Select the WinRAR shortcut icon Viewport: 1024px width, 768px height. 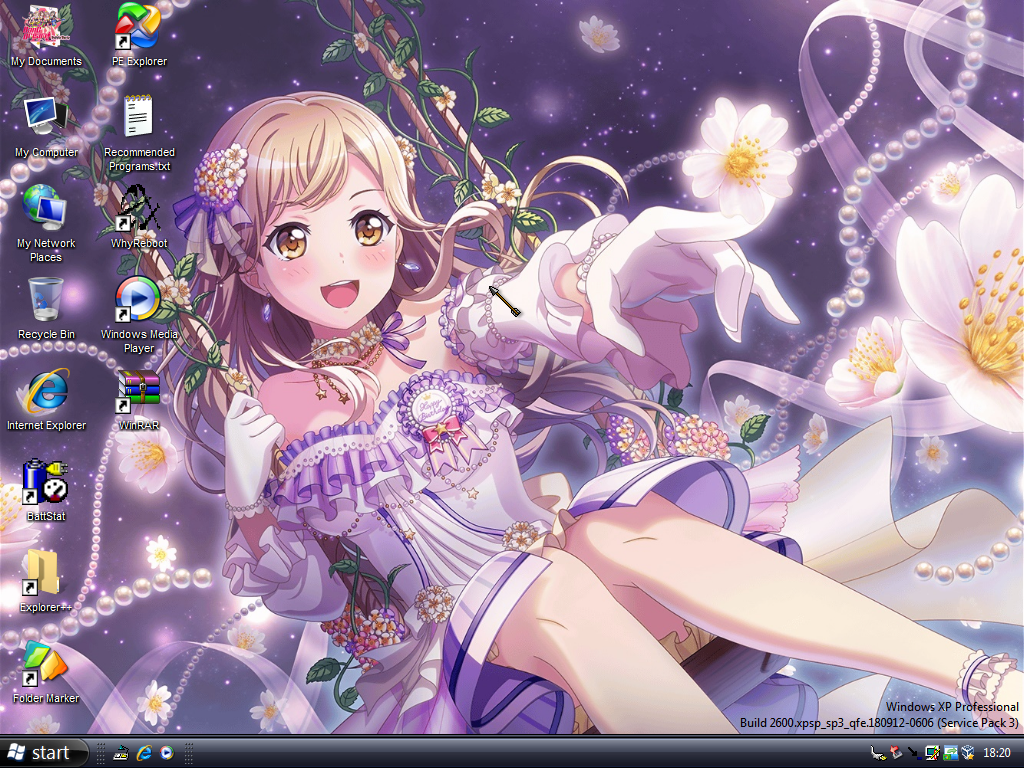[x=139, y=400]
